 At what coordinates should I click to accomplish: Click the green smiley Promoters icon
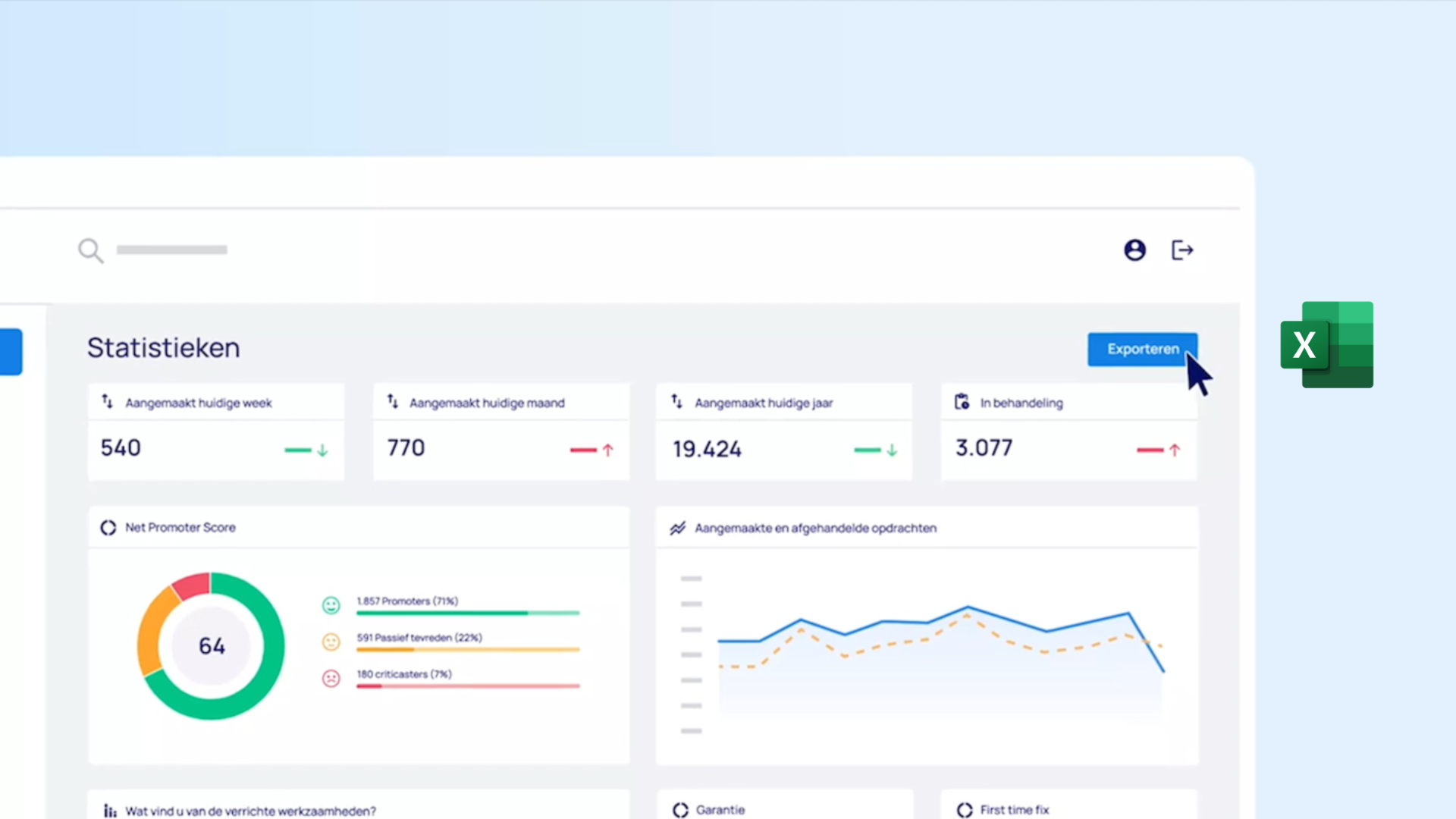[331, 605]
